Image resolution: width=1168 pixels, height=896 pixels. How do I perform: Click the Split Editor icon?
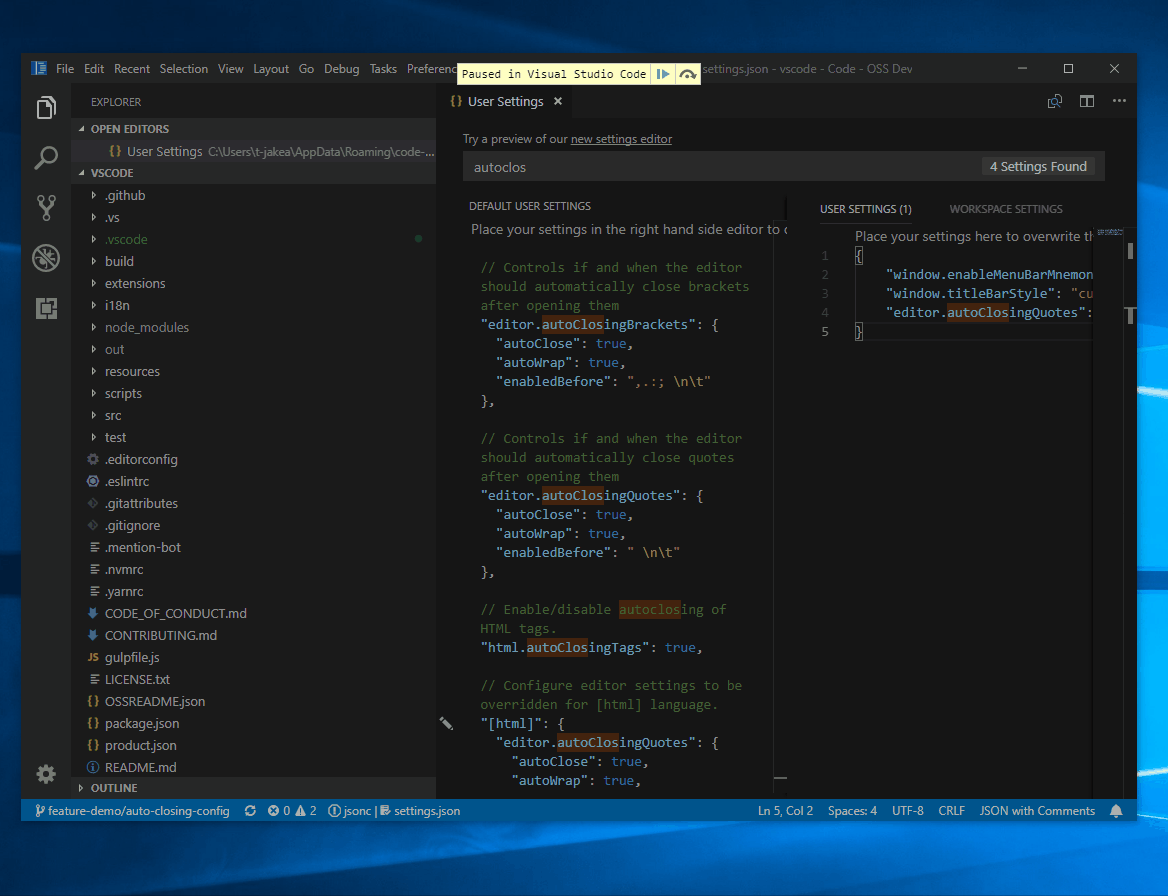tap(1087, 101)
